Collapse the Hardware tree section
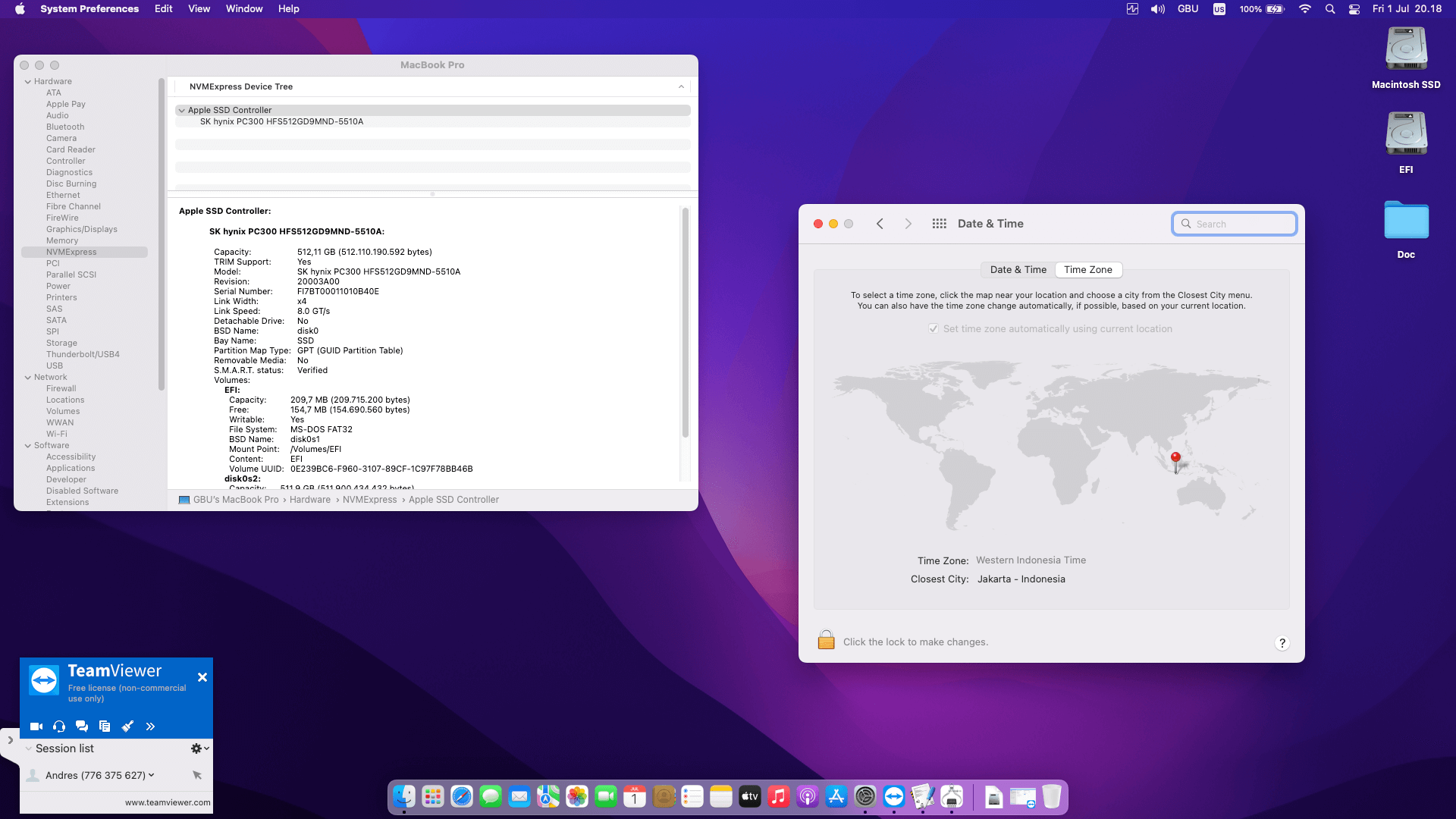The image size is (1456, 819). point(28,81)
